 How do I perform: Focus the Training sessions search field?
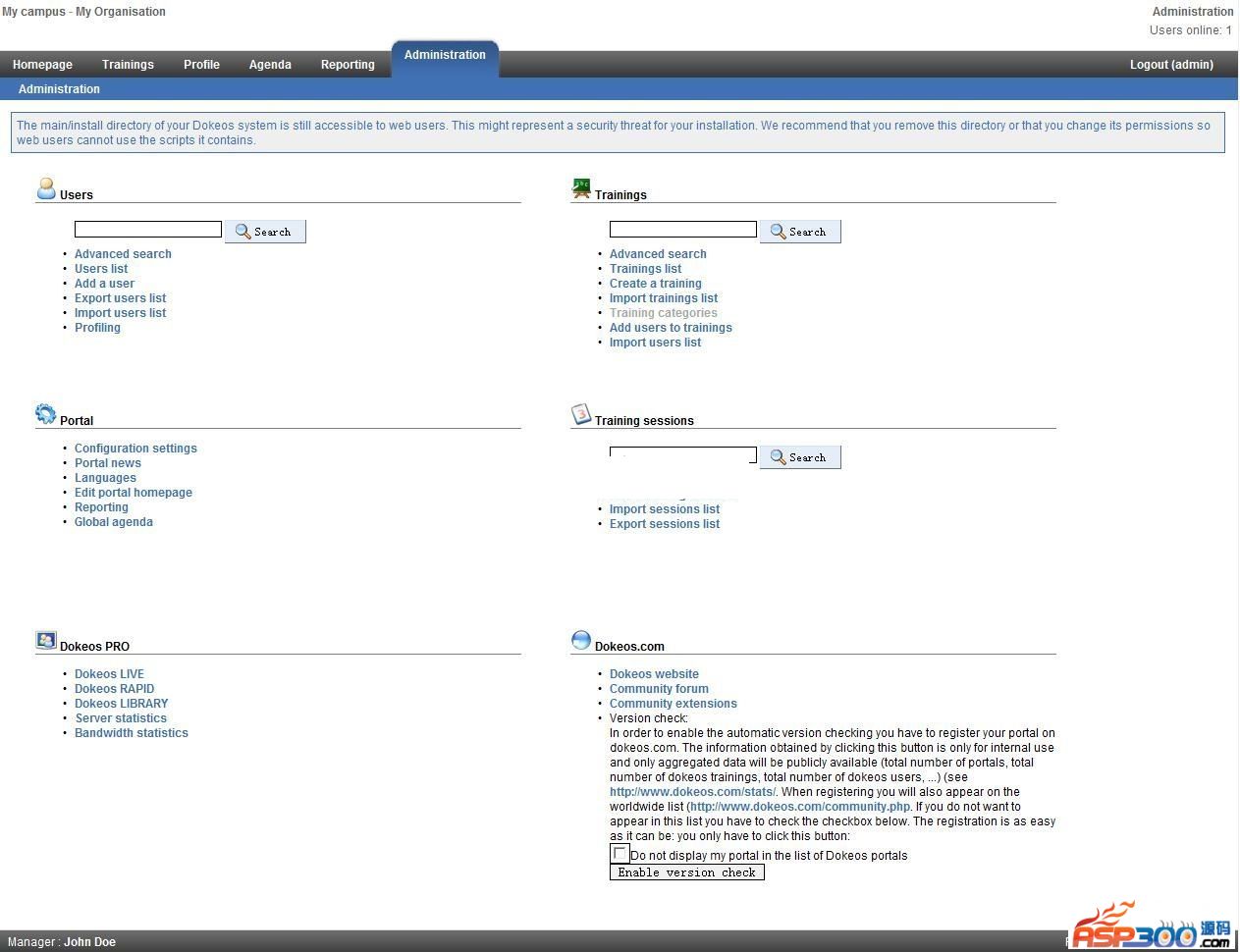(683, 454)
